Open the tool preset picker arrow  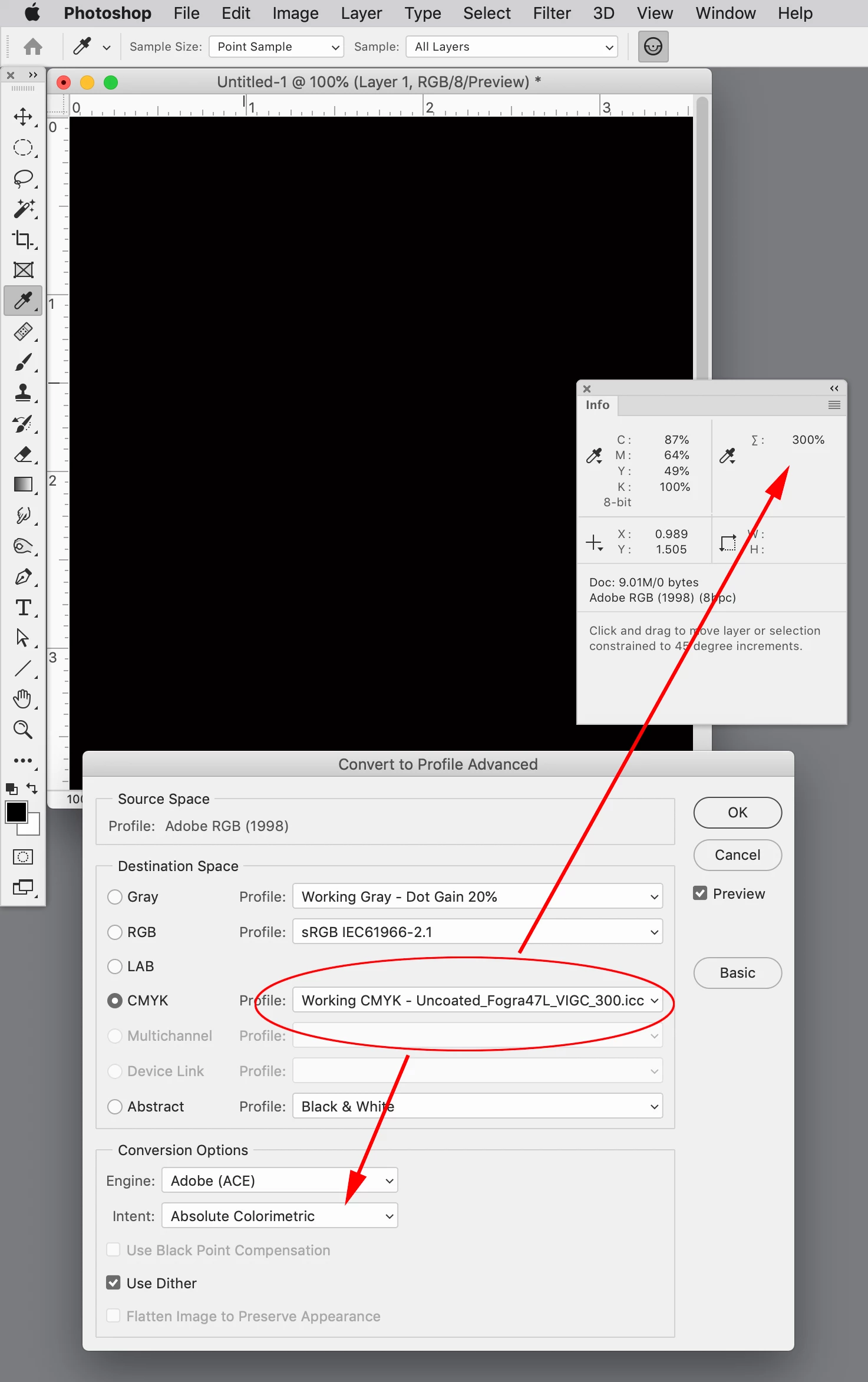pos(107,47)
